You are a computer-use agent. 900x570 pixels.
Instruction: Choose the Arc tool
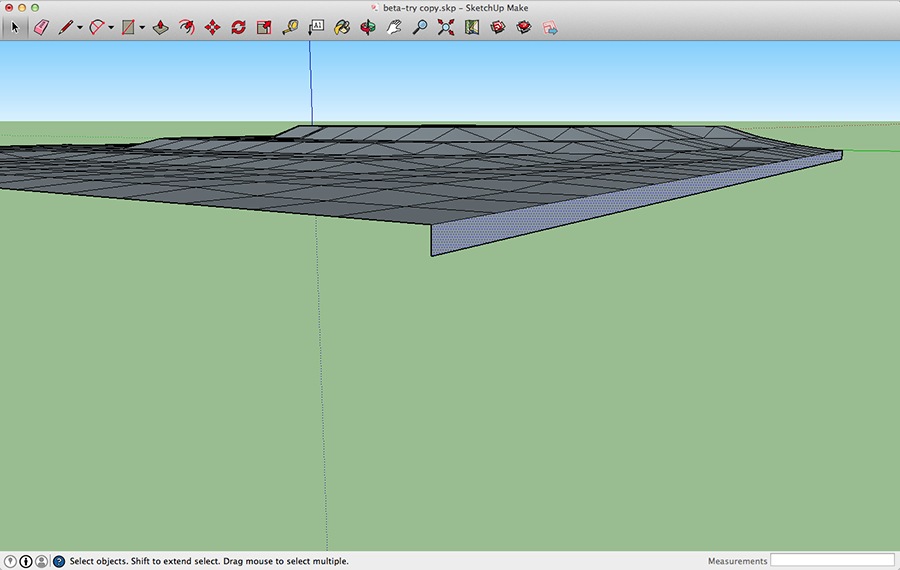pyautogui.click(x=96, y=27)
